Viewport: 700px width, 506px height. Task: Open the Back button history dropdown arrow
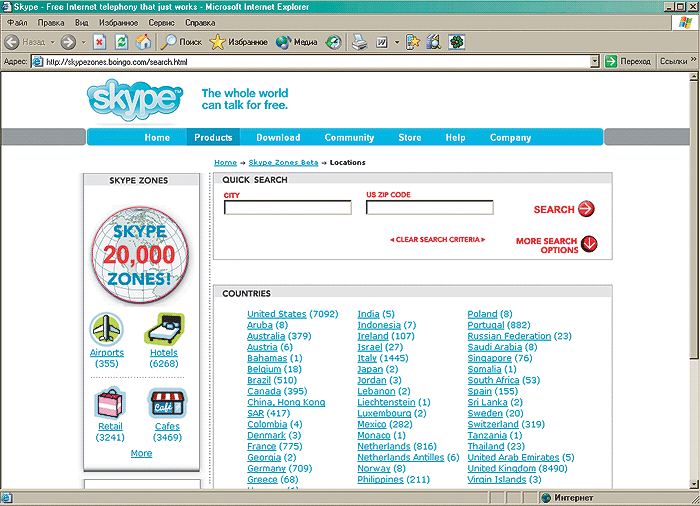pyautogui.click(x=53, y=42)
